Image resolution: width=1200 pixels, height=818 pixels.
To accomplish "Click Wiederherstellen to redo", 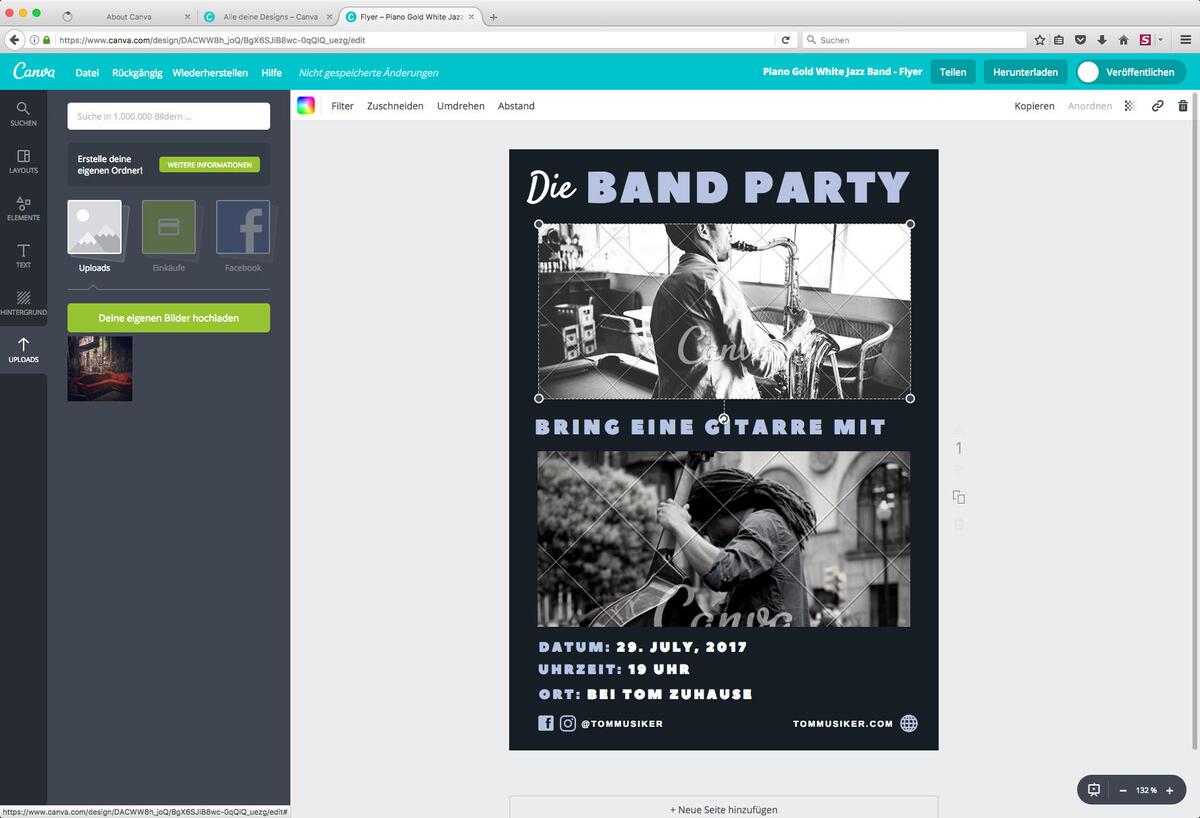I will pos(210,72).
